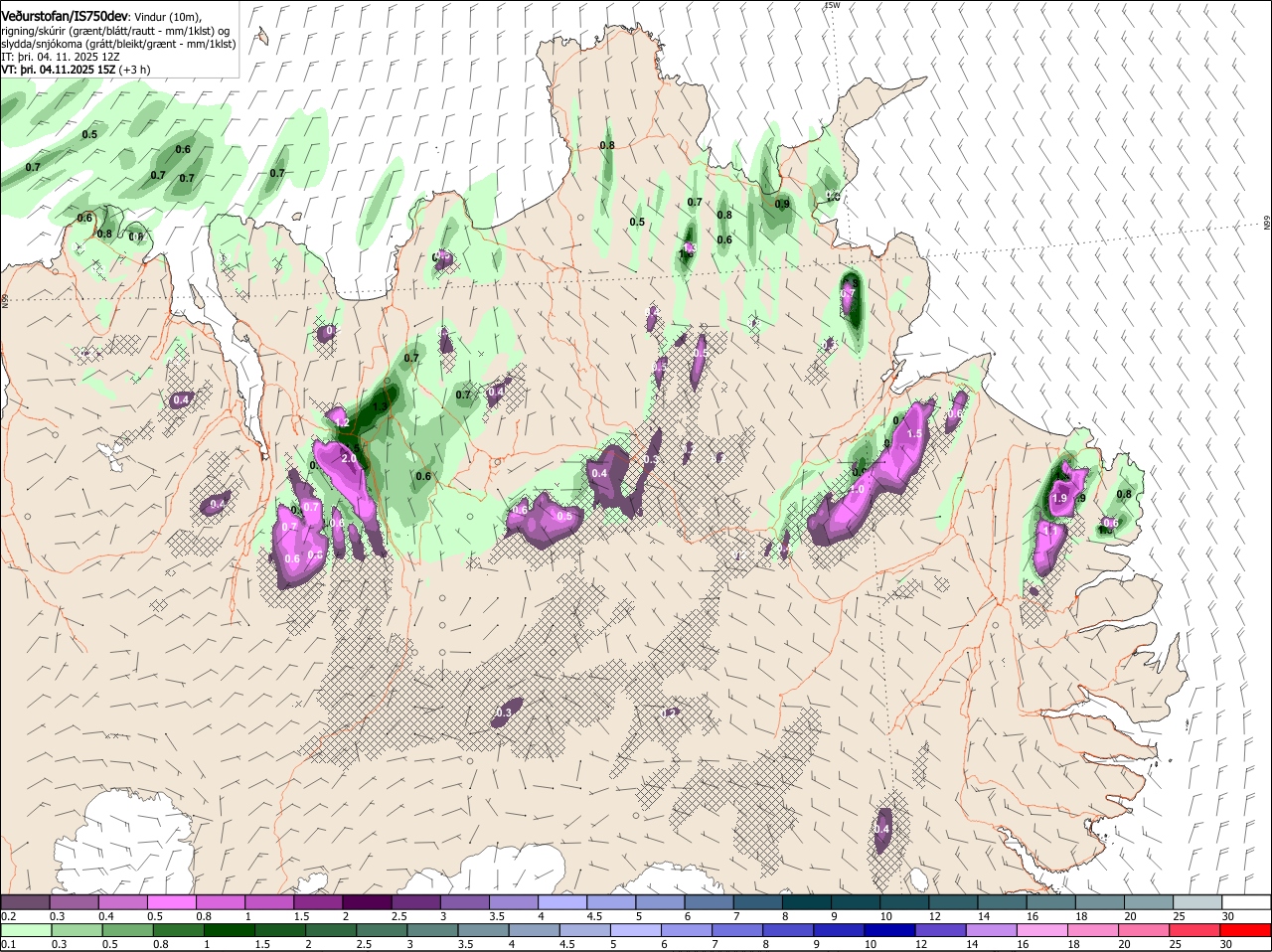This screenshot has height=952, width=1272.
Task: Click the "0.2" label under the upper legend bar
Action: click(x=8, y=916)
